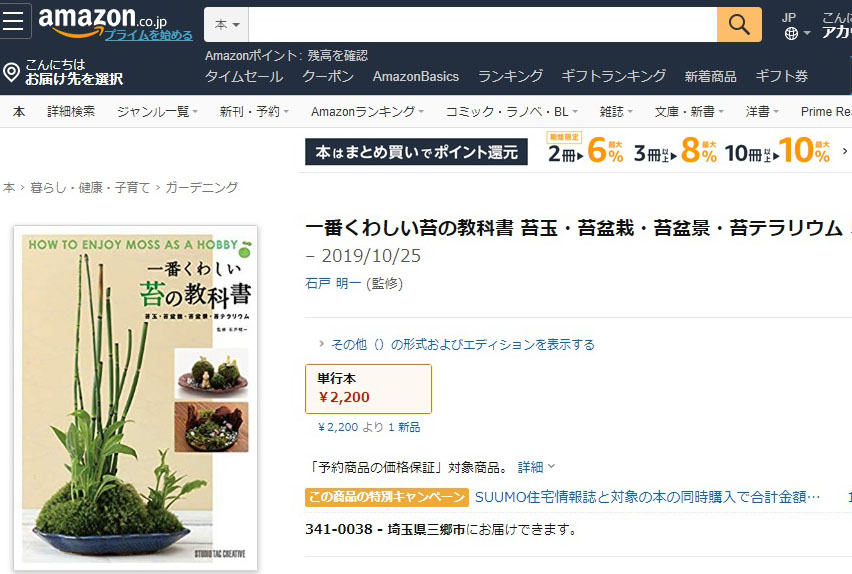Open the 本 search category dropdown
The width and height of the screenshot is (852, 574).
click(x=227, y=24)
